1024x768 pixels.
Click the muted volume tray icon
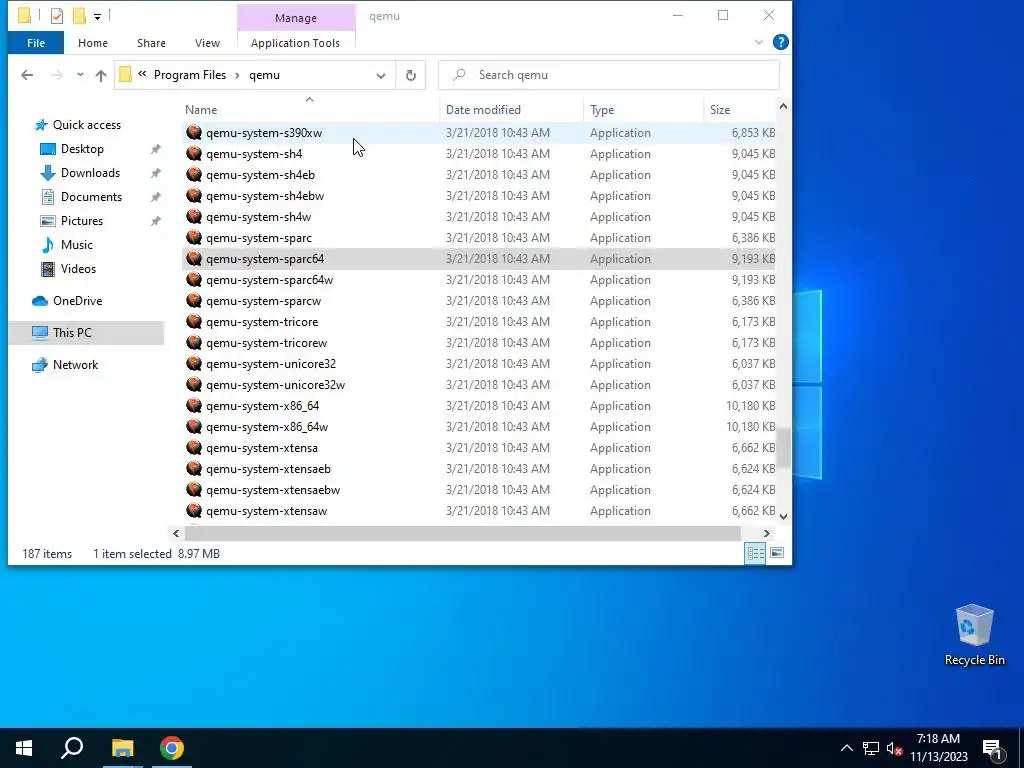(x=894, y=748)
